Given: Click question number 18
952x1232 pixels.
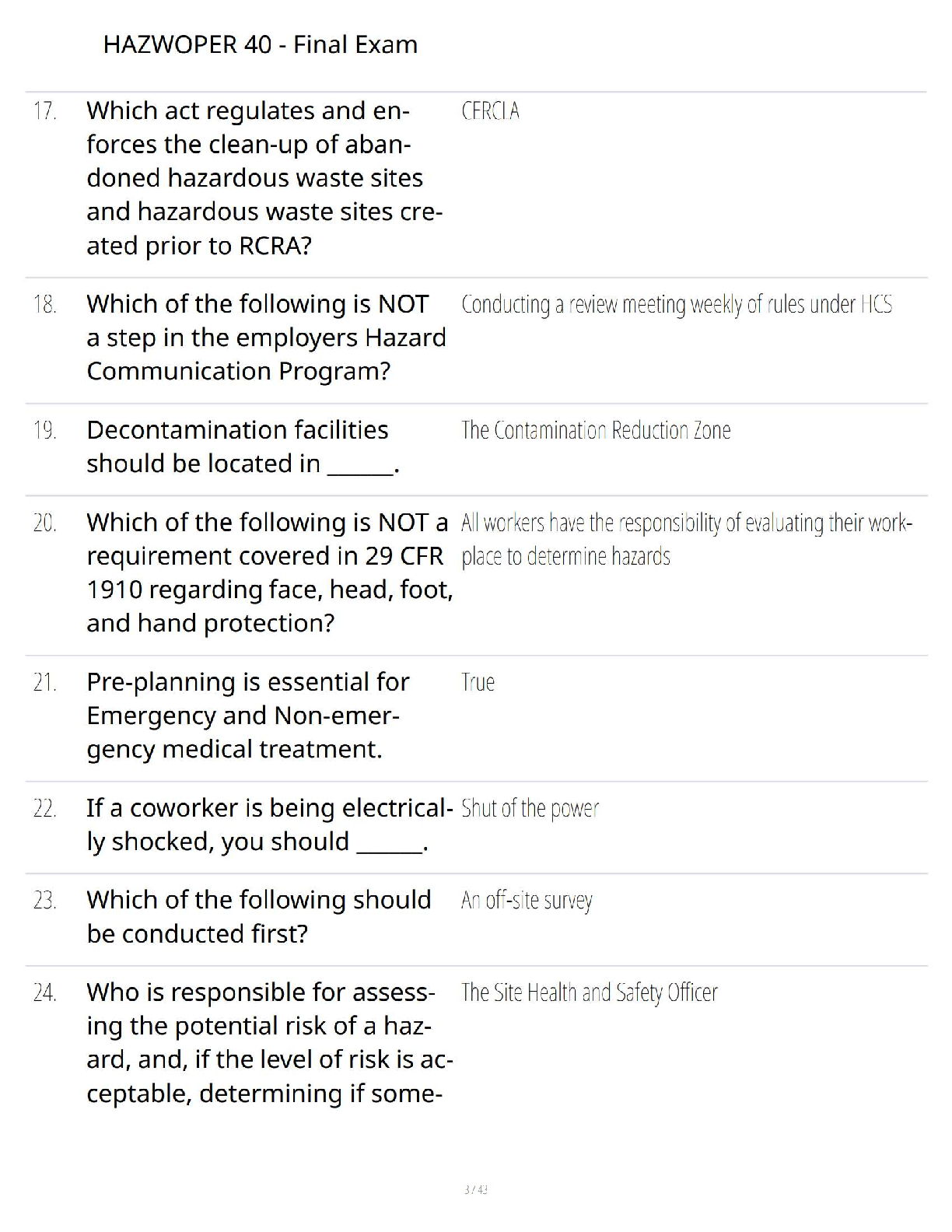Looking at the screenshot, I should click(x=44, y=304).
